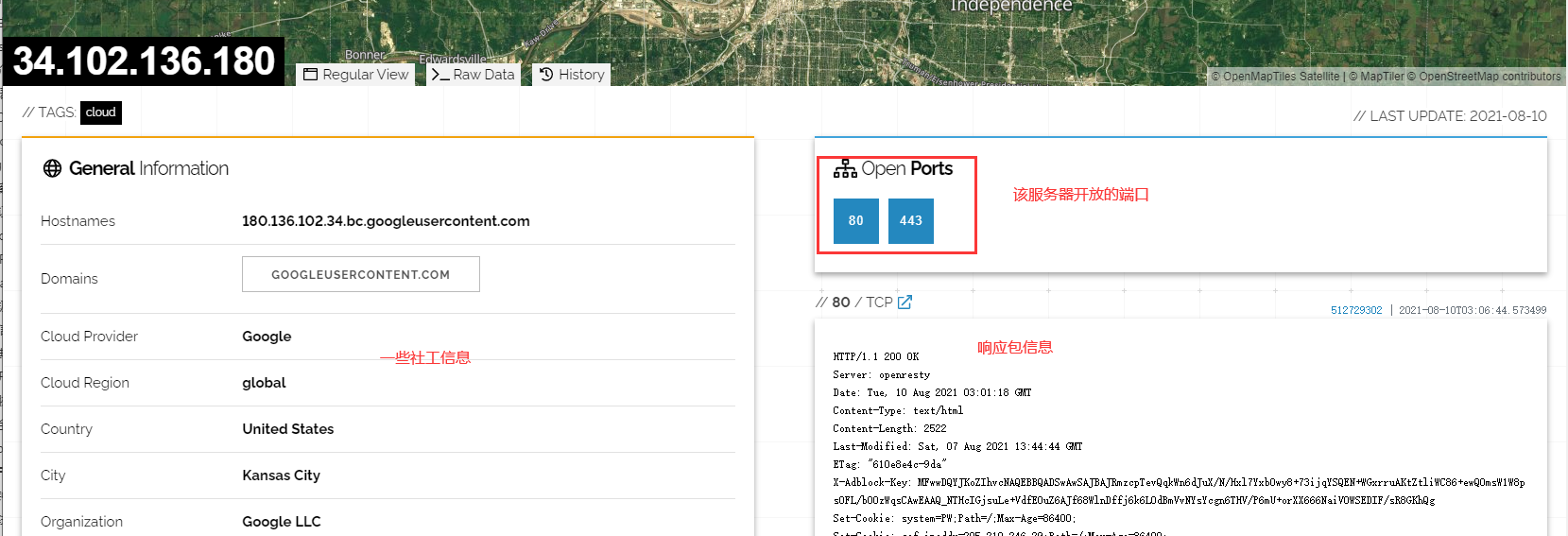Click the globe icon next to General Information
This screenshot has width=1568, height=536.
click(x=52, y=168)
